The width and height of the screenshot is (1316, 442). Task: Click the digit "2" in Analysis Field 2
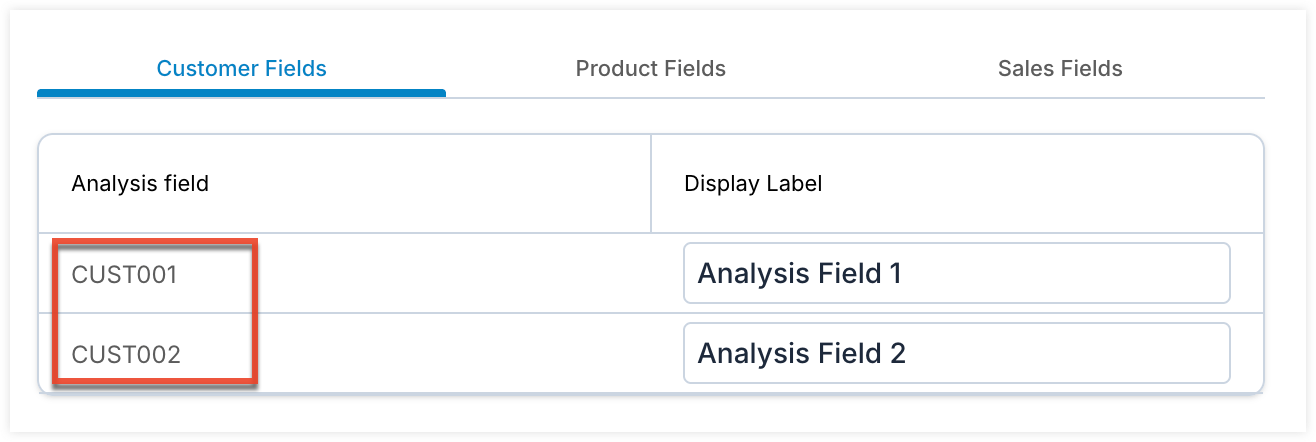(897, 353)
